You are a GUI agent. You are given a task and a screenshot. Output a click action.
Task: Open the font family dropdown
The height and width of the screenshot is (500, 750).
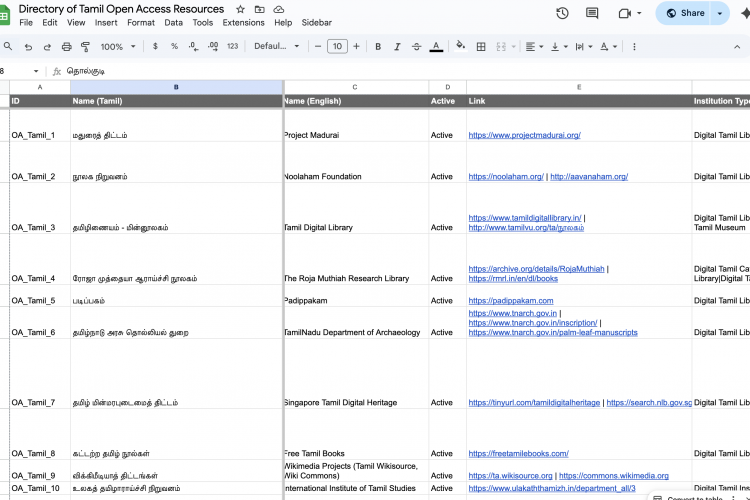[x=276, y=46]
